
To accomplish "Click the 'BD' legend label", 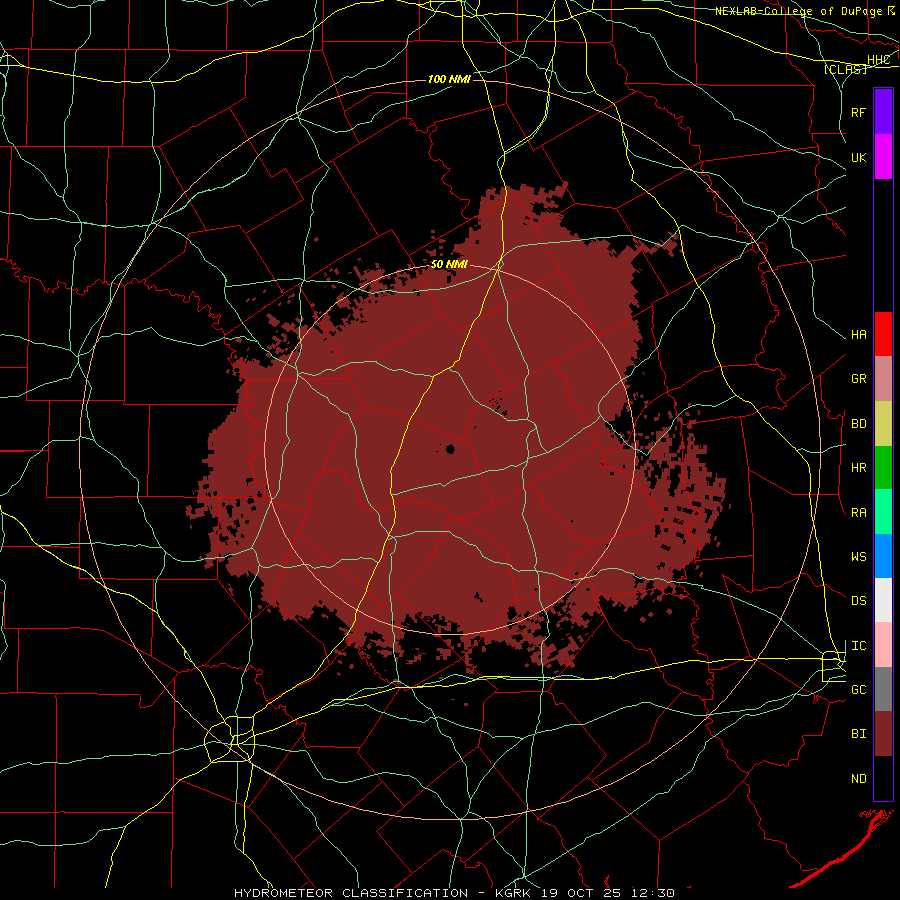I will [x=859, y=424].
